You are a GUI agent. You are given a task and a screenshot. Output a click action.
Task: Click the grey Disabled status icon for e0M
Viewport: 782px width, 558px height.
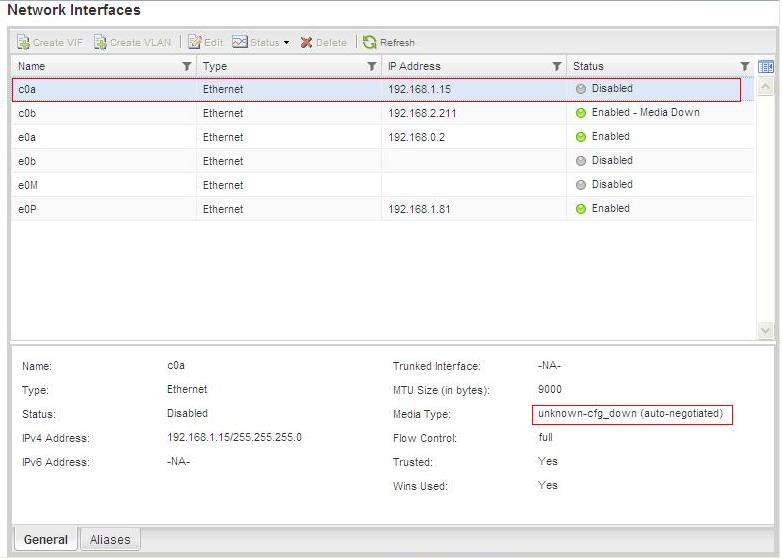click(581, 185)
